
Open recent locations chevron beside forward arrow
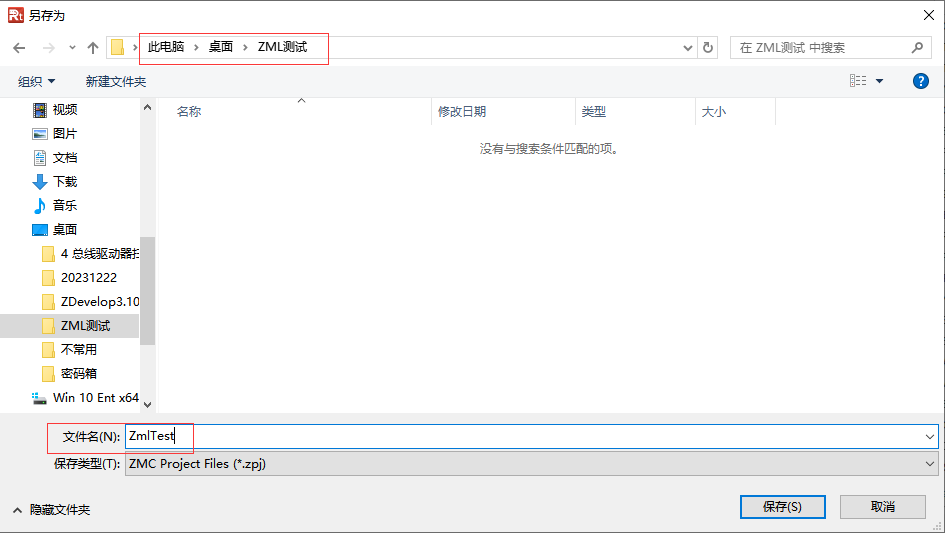pyautogui.click(x=72, y=48)
